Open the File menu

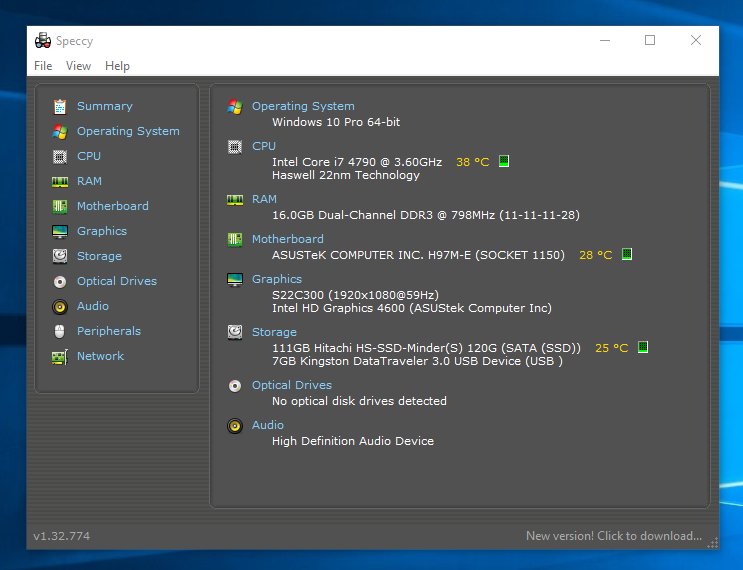click(43, 66)
